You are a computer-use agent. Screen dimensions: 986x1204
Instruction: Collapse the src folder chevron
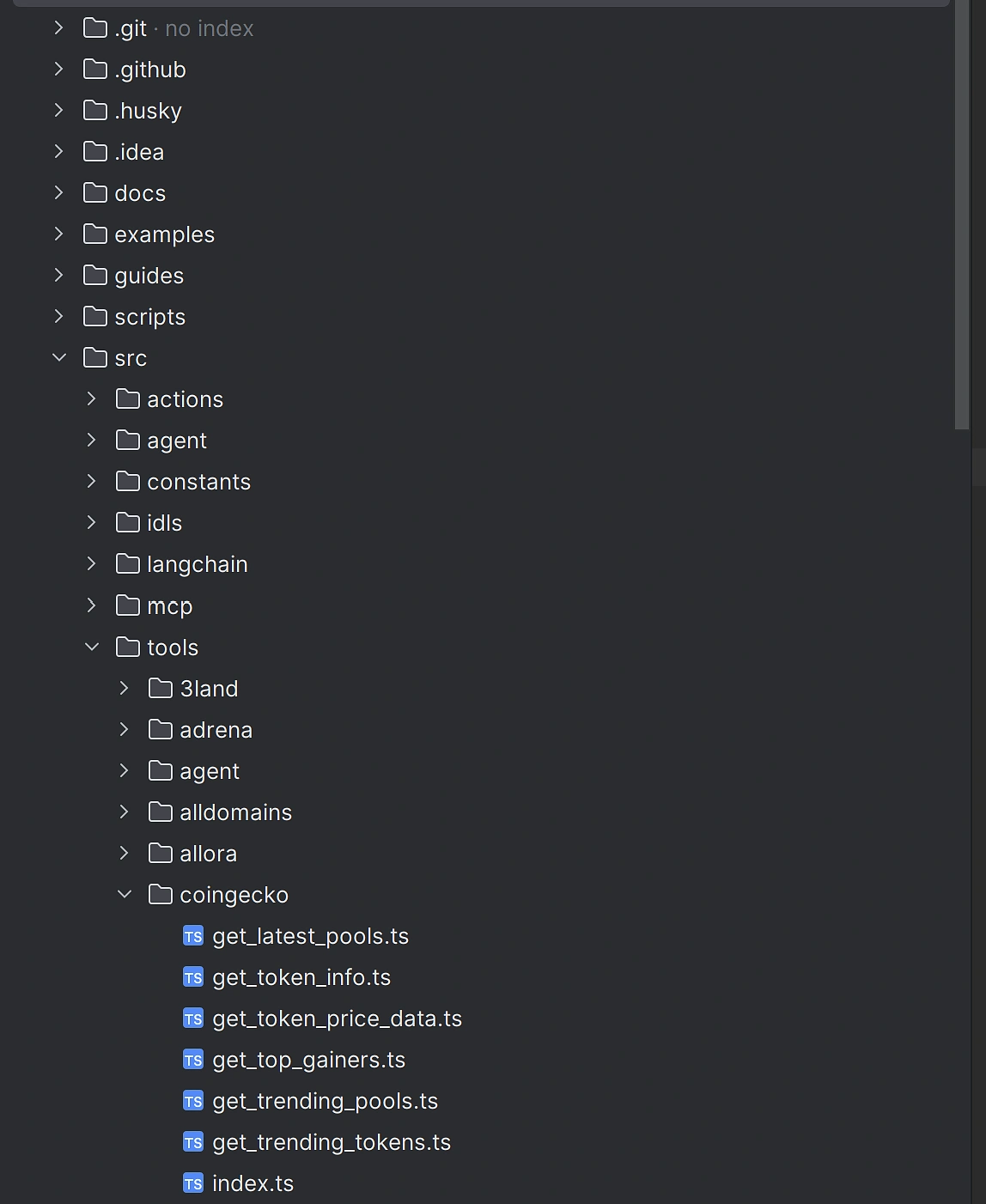[x=59, y=357]
